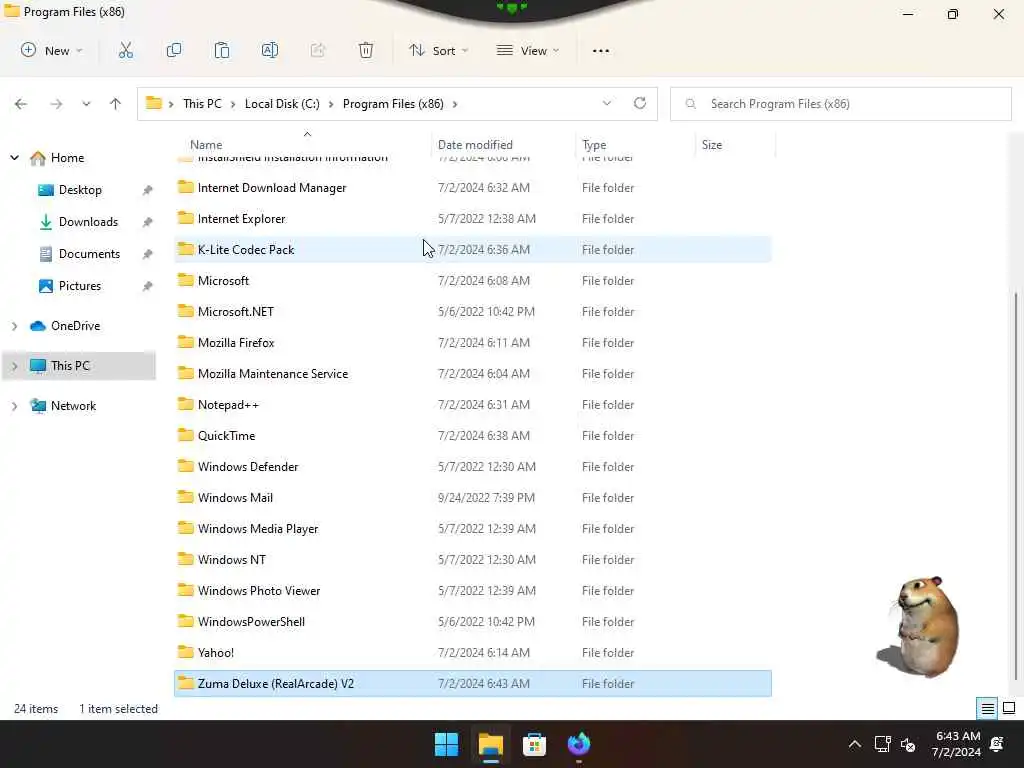Select the QuickTime folder
The image size is (1024, 768).
point(473,436)
